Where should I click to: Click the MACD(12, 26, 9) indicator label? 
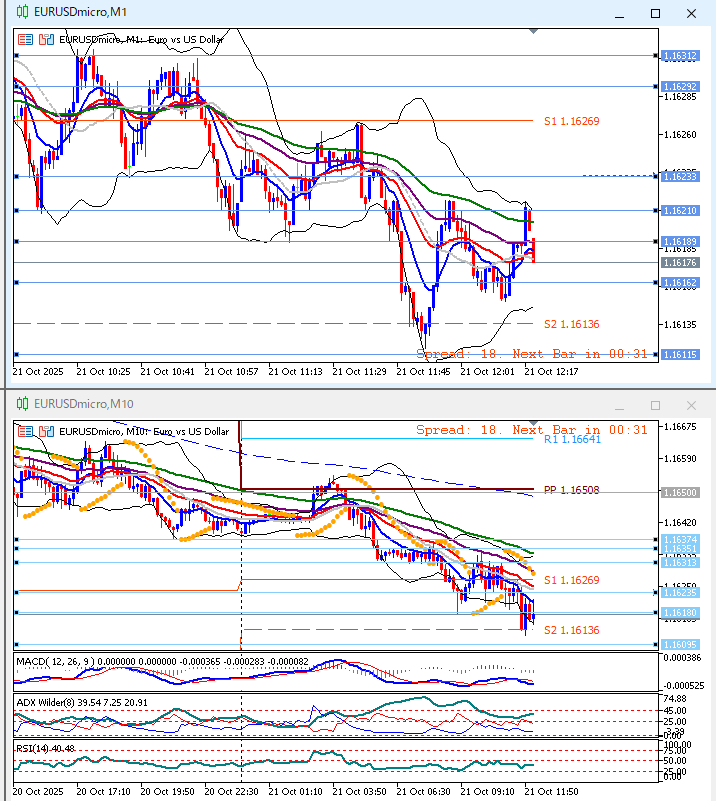coord(62,662)
